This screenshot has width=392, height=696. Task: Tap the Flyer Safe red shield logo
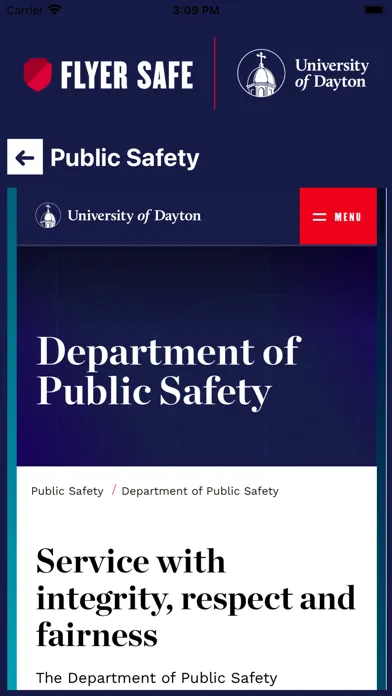tap(38, 74)
